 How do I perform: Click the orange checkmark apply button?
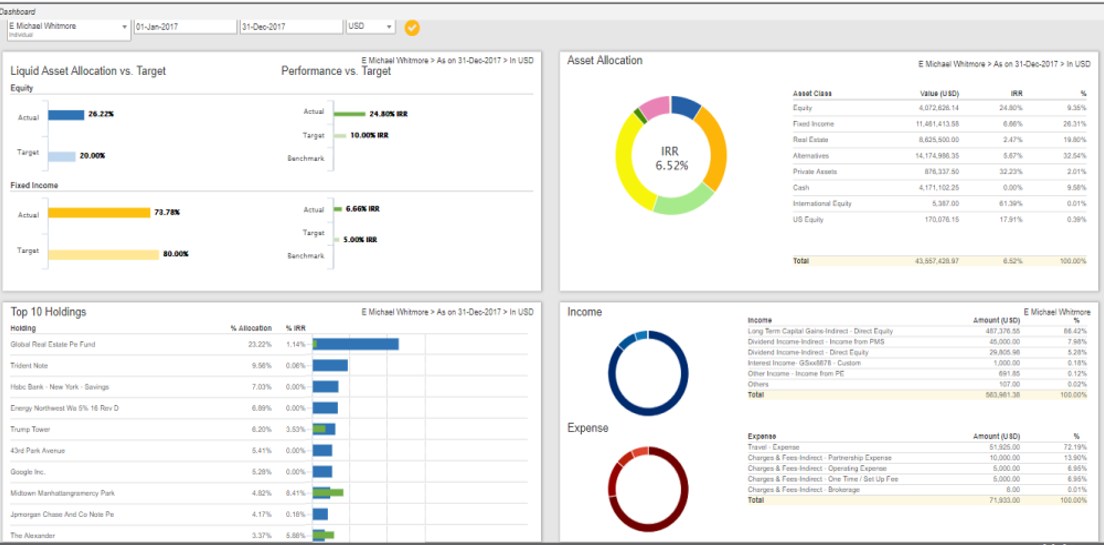click(412, 27)
